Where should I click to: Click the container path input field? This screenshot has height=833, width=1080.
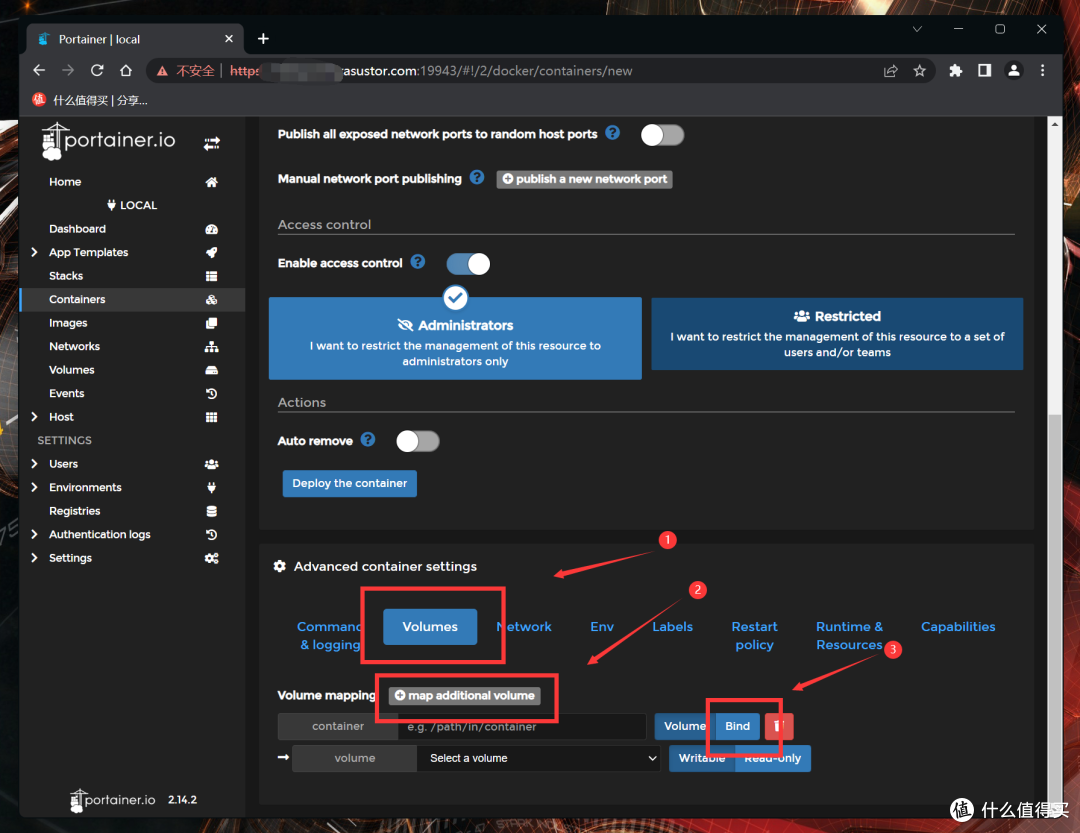pos(521,726)
